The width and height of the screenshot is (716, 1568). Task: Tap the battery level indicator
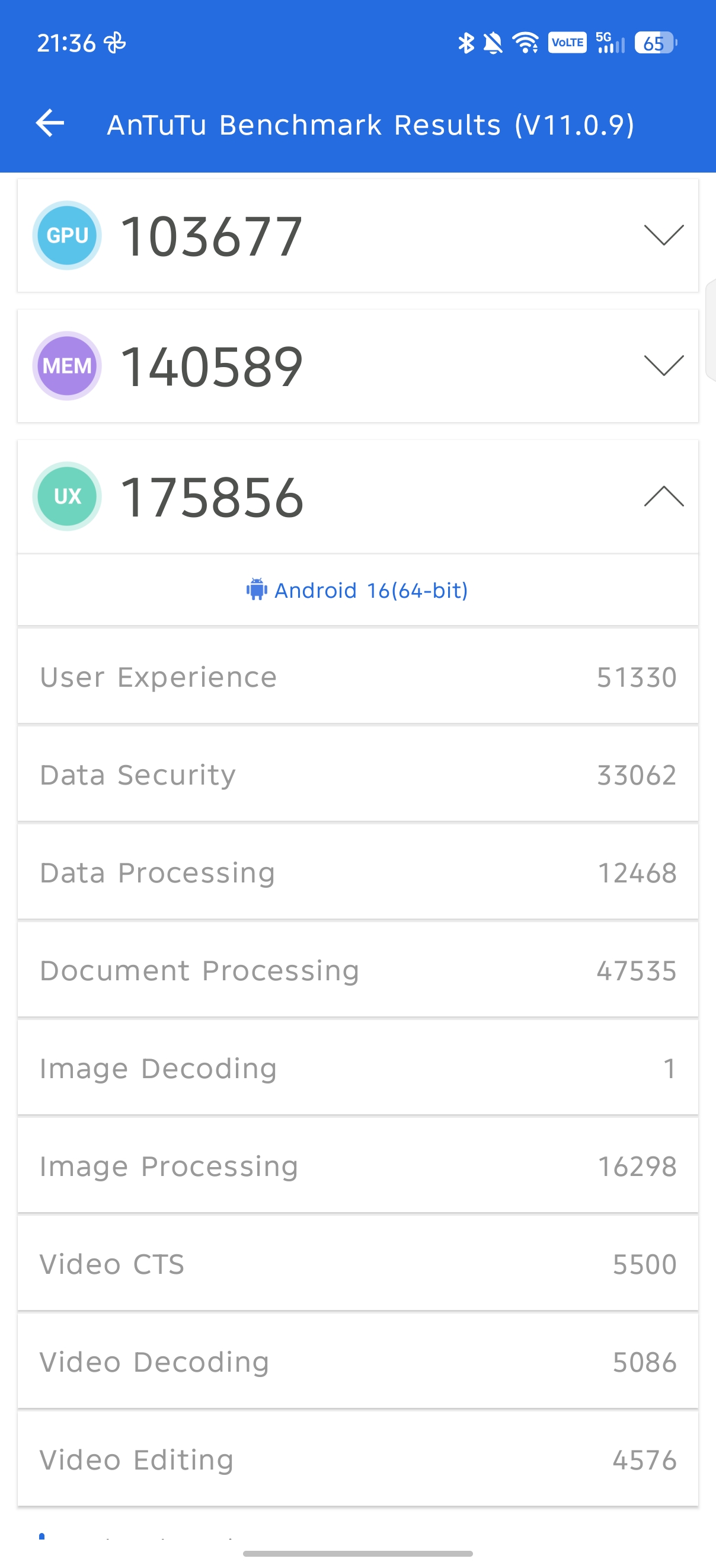[x=655, y=43]
